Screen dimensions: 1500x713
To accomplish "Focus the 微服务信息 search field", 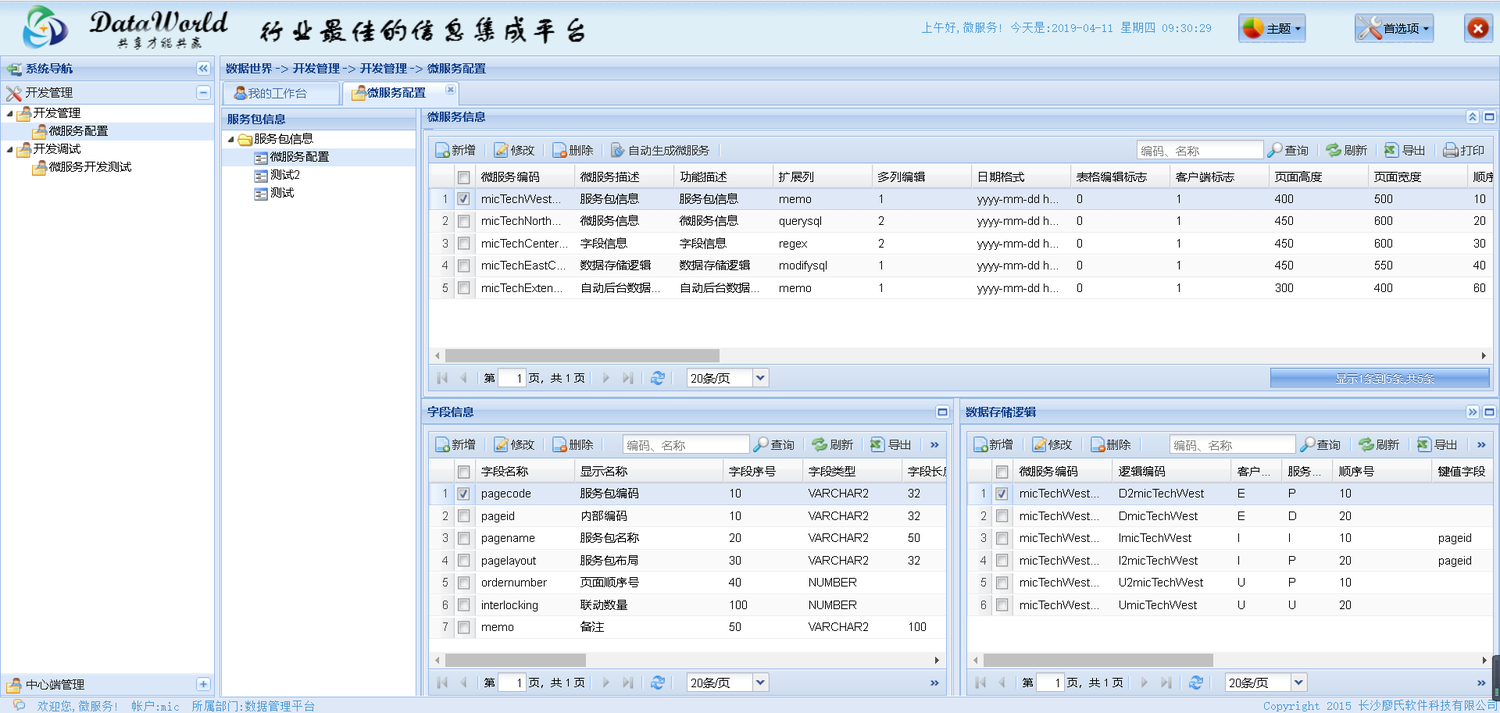I will point(1200,150).
